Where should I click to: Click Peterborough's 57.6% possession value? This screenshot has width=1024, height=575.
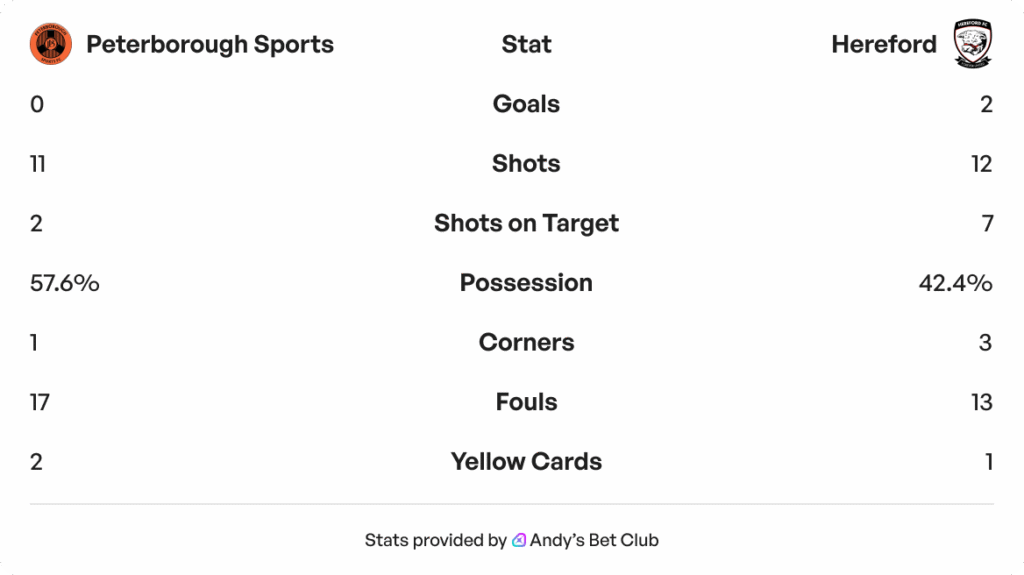pos(65,283)
